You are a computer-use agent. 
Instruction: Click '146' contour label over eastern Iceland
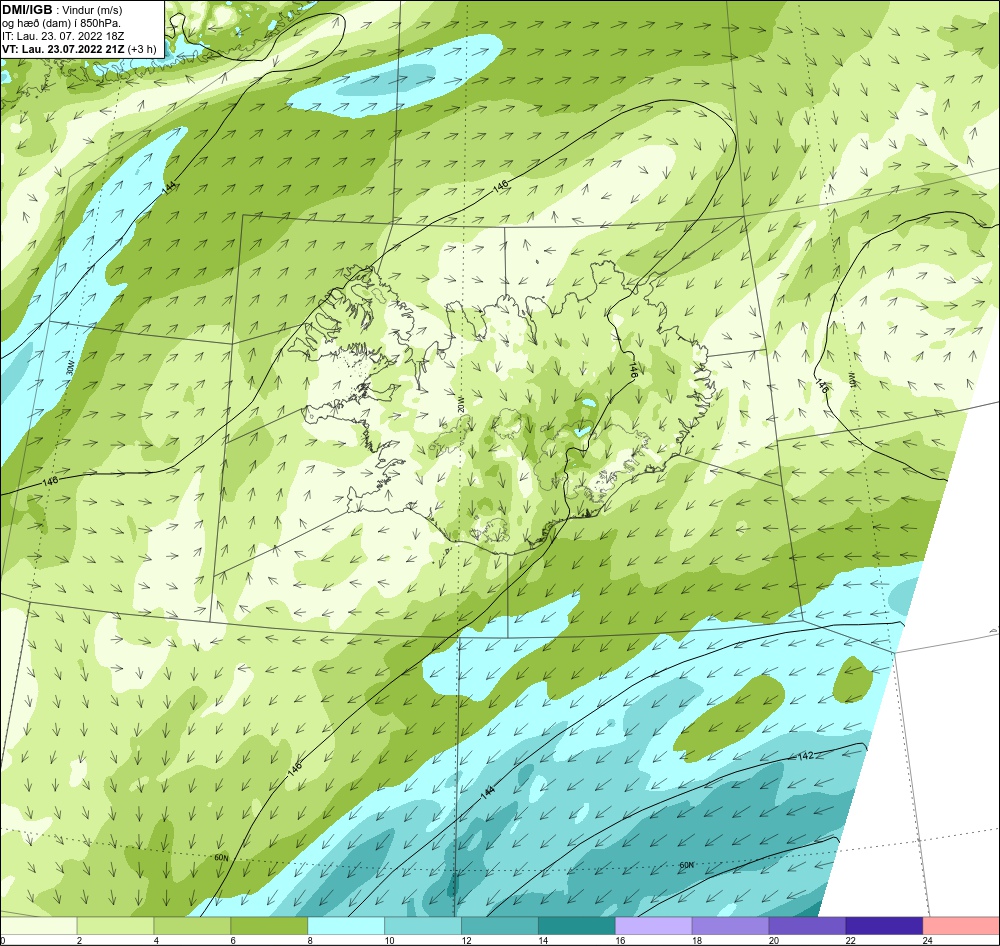point(633,371)
